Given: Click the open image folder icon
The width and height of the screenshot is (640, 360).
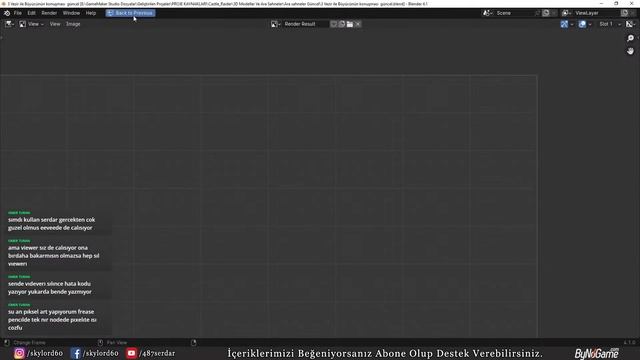Looking at the screenshot, I should point(350,24).
